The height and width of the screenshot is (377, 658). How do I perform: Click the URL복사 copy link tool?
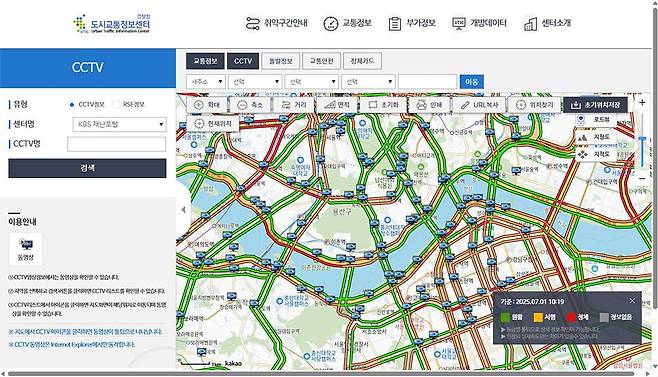click(x=479, y=105)
